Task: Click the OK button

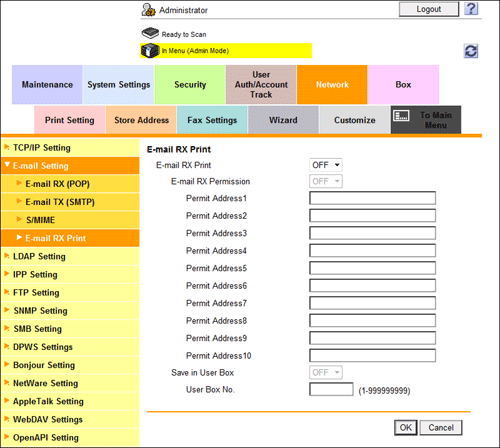Action: click(x=406, y=428)
